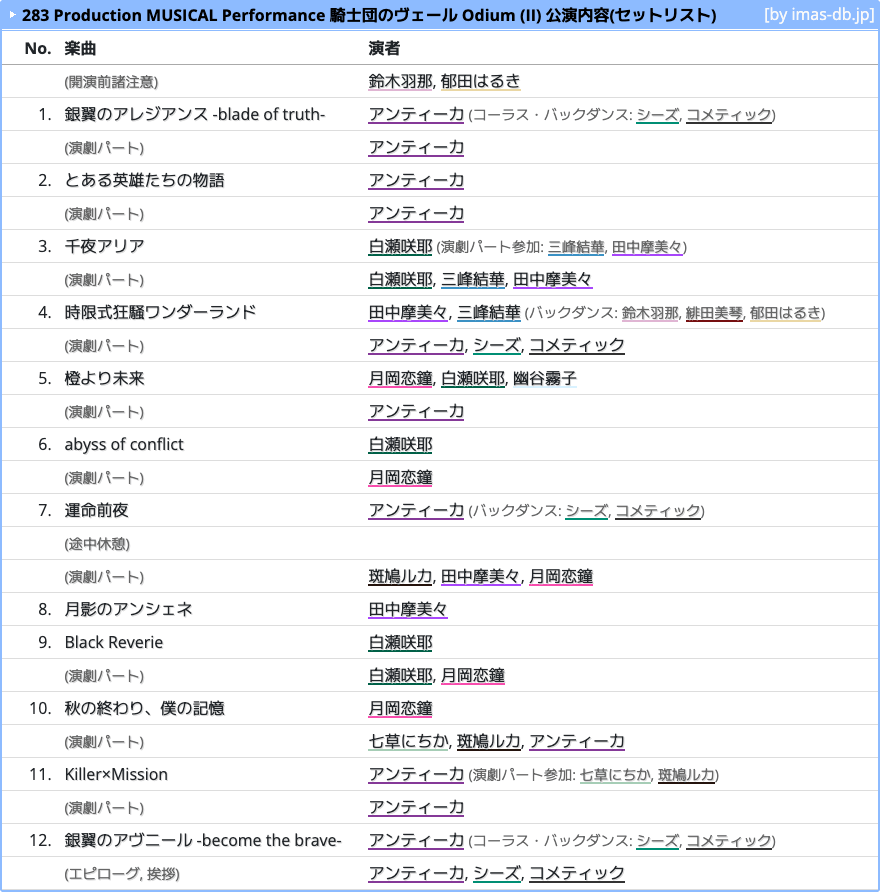Open シーズ link in the 銀翼のアヴニール row
Viewport: 880px width, 892px height.
tap(658, 841)
